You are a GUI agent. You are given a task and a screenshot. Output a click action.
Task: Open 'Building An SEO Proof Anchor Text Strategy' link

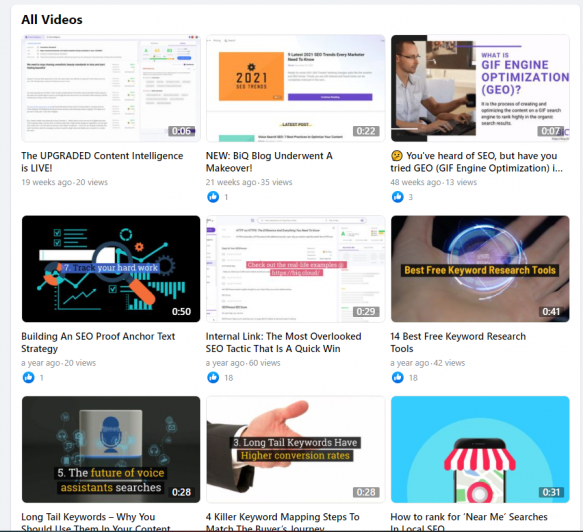(98, 342)
